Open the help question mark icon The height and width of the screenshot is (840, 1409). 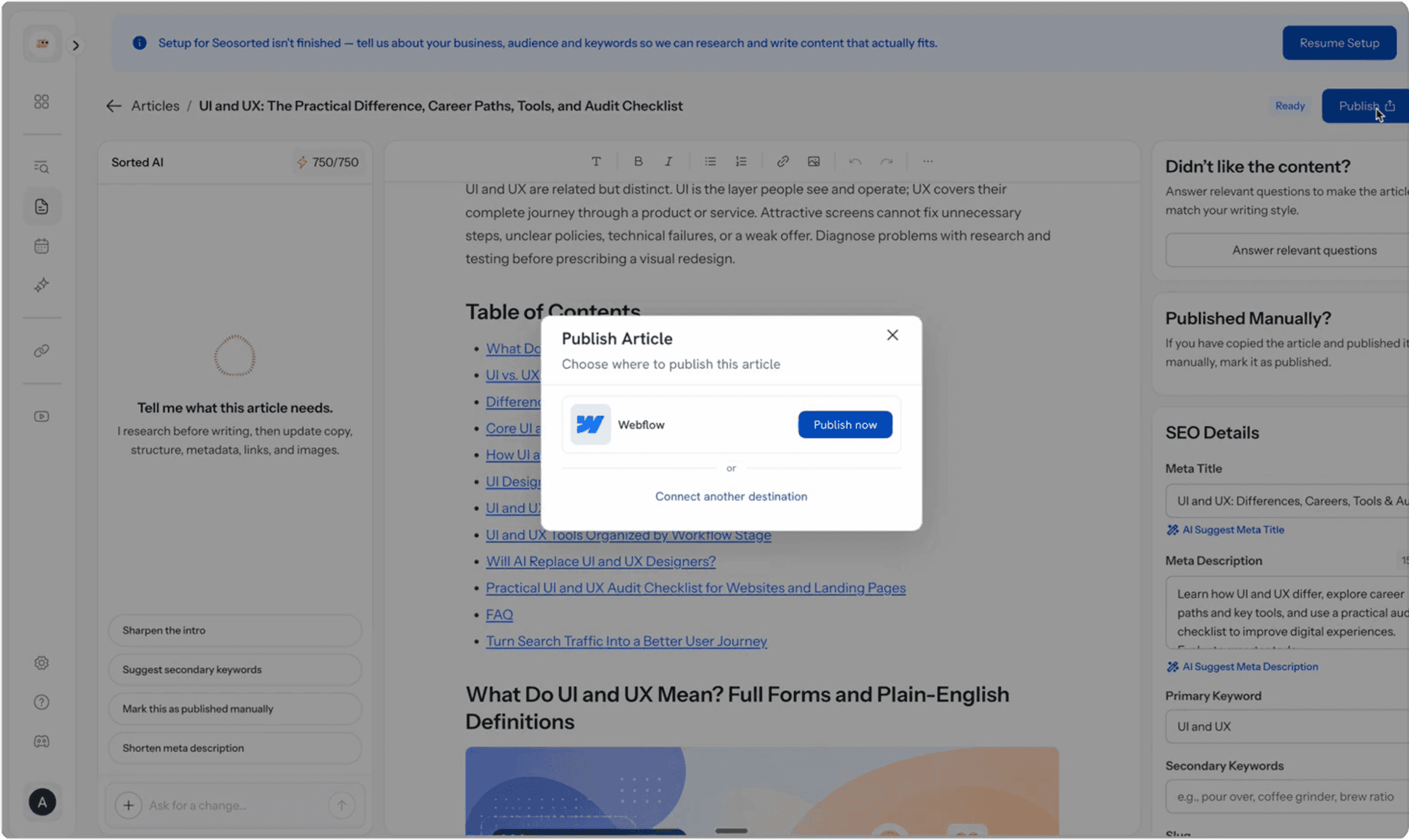(x=42, y=702)
